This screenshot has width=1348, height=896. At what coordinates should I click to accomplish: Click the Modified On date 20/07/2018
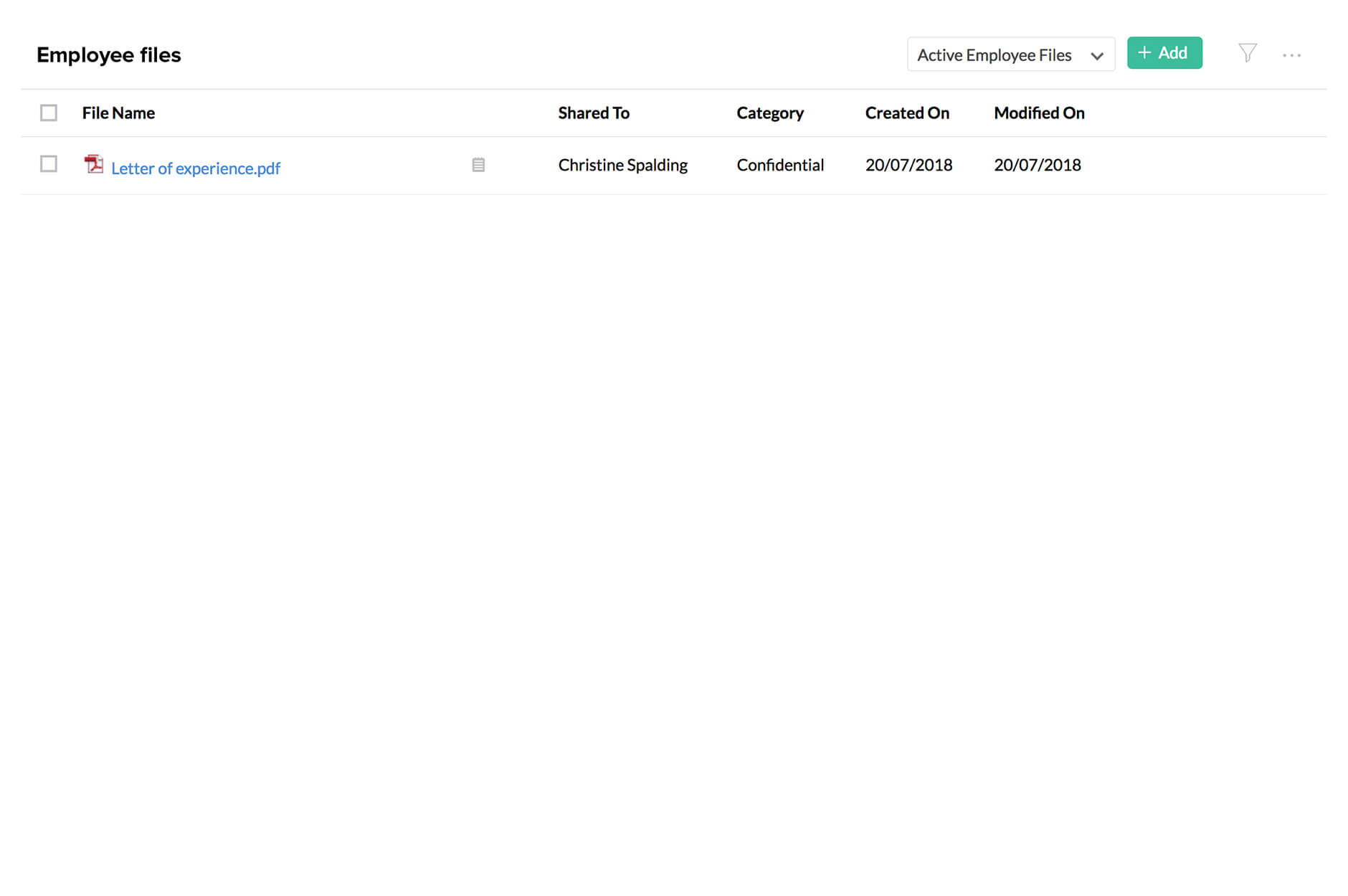pos(1038,165)
